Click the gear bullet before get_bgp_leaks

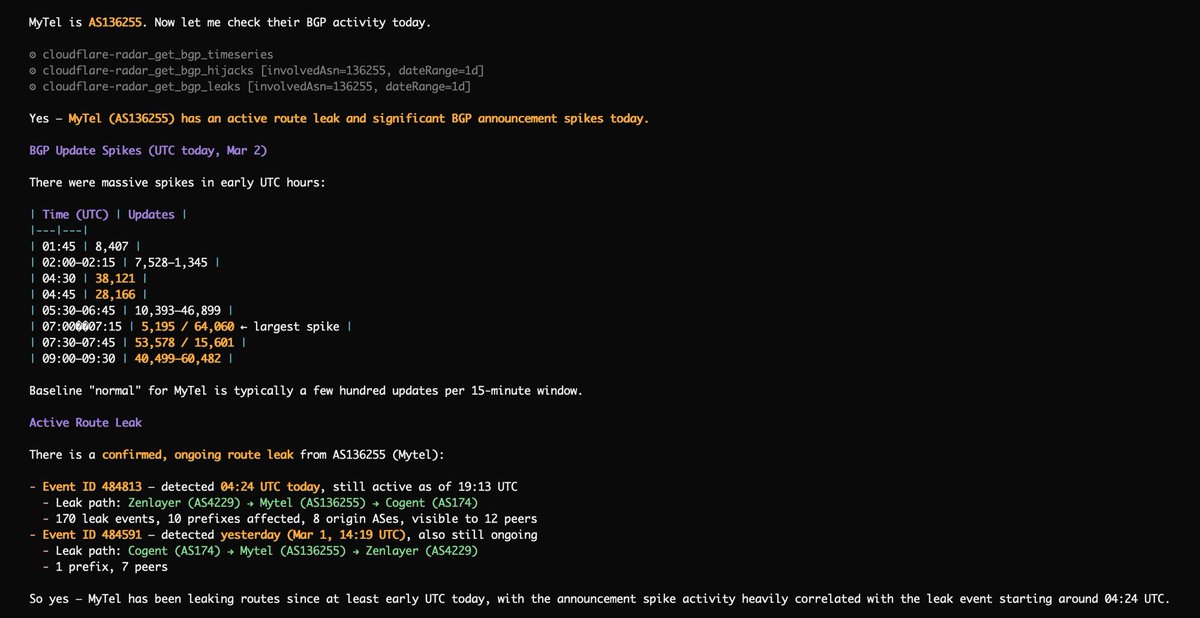tap(33, 86)
